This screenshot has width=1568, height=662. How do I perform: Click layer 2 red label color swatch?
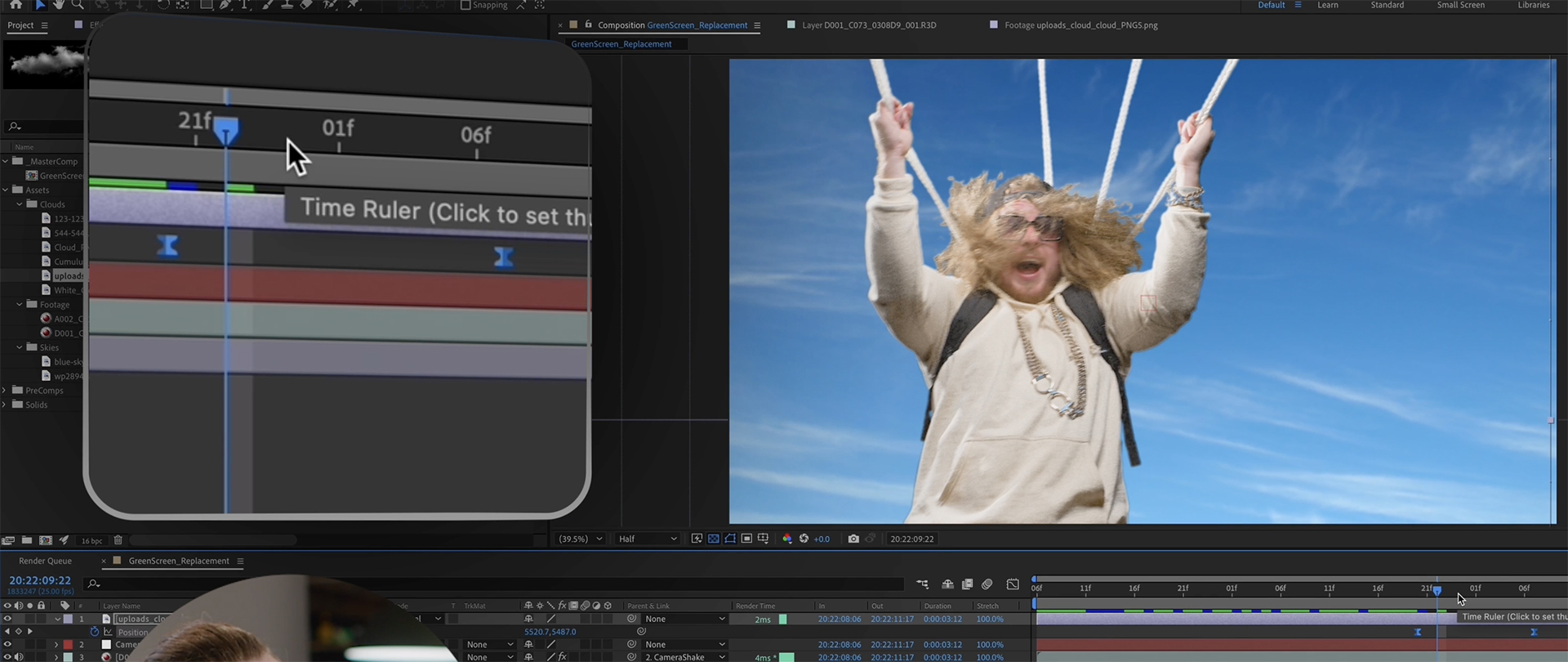69,645
